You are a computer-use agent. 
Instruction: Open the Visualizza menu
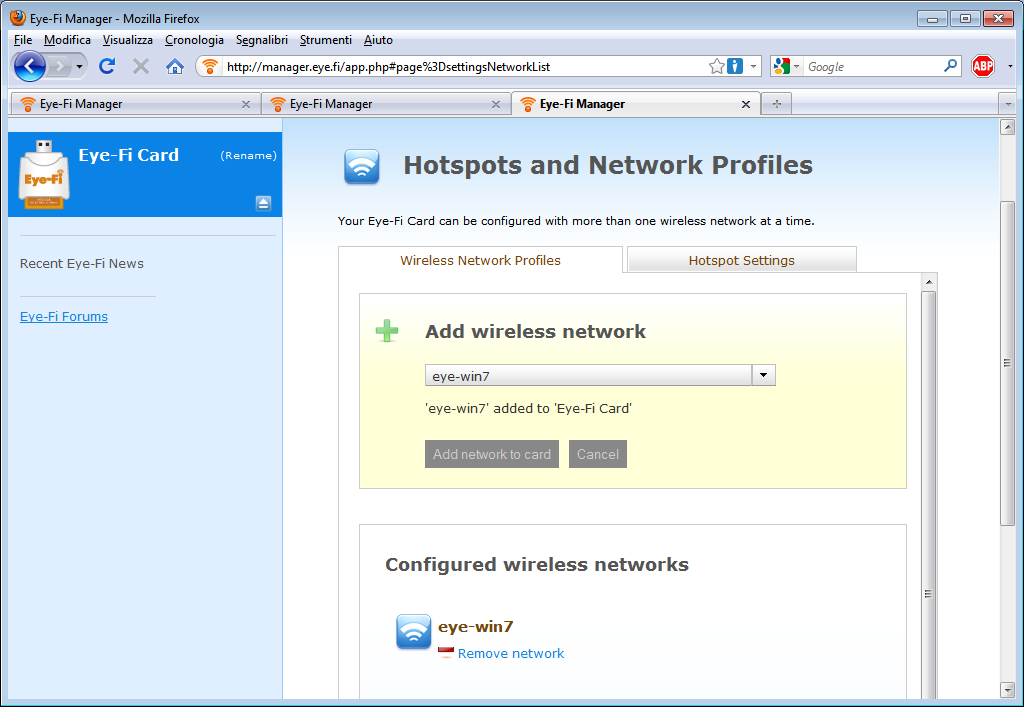[x=127, y=40]
